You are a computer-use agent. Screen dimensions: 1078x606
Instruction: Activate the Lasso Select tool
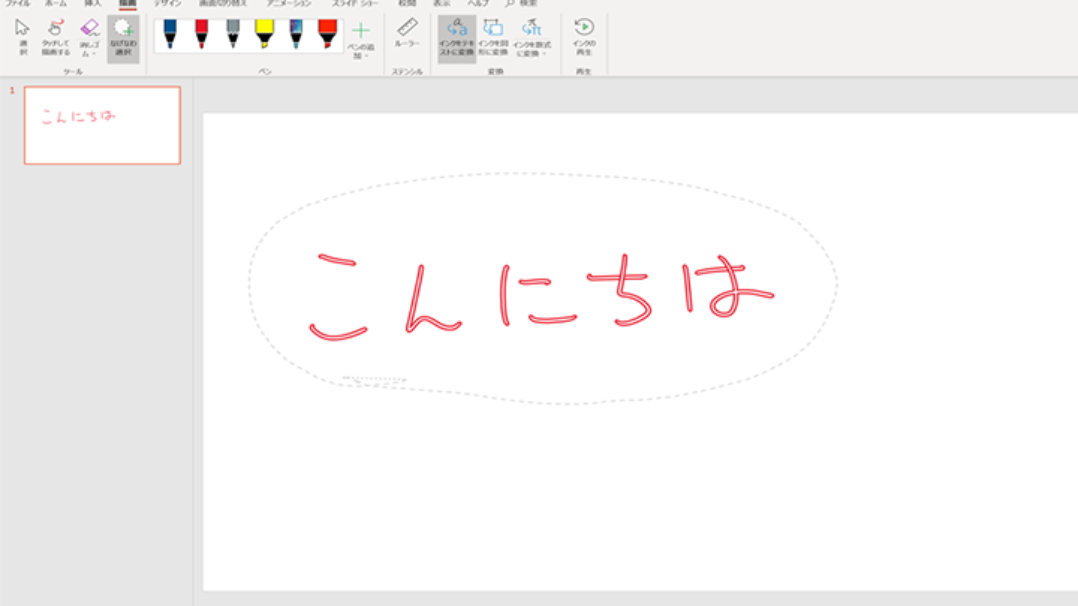(123, 39)
